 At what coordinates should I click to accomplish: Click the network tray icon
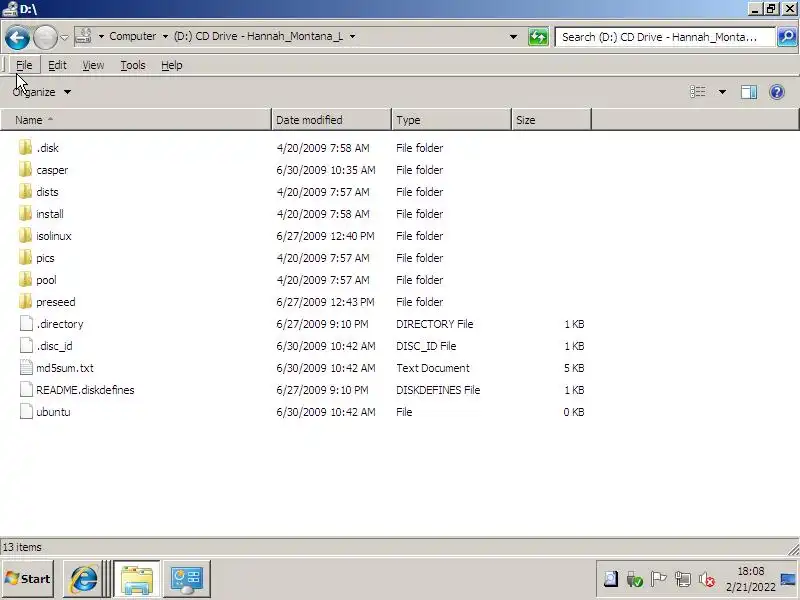click(x=683, y=580)
